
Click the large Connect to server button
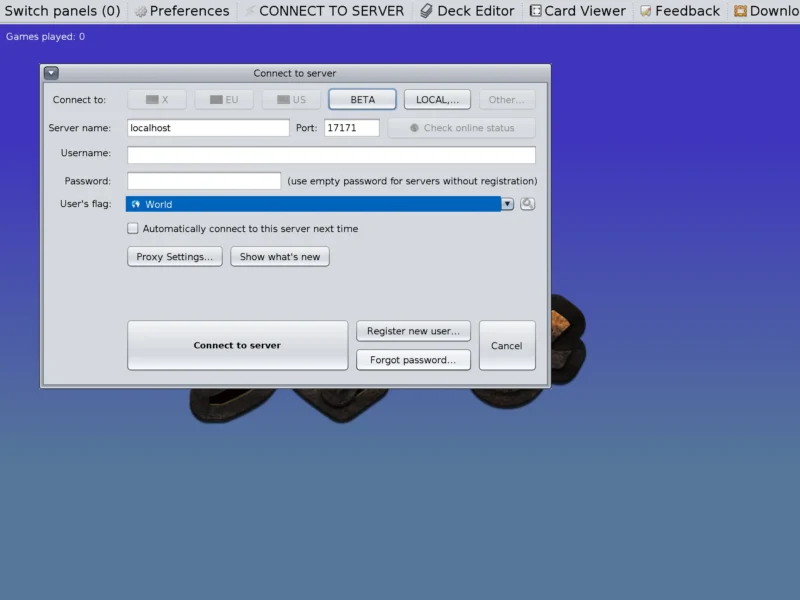[238, 345]
